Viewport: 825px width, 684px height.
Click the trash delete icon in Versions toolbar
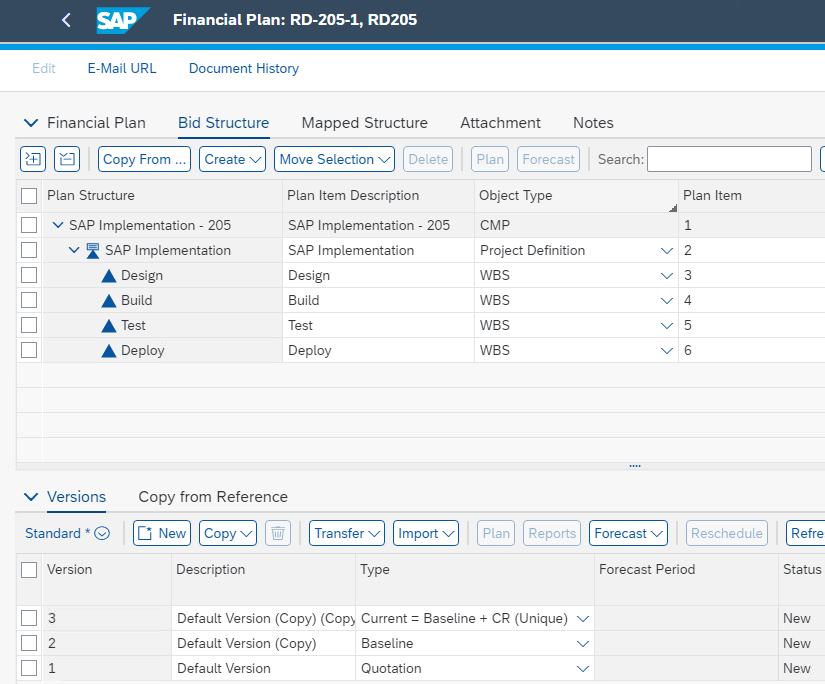point(278,533)
